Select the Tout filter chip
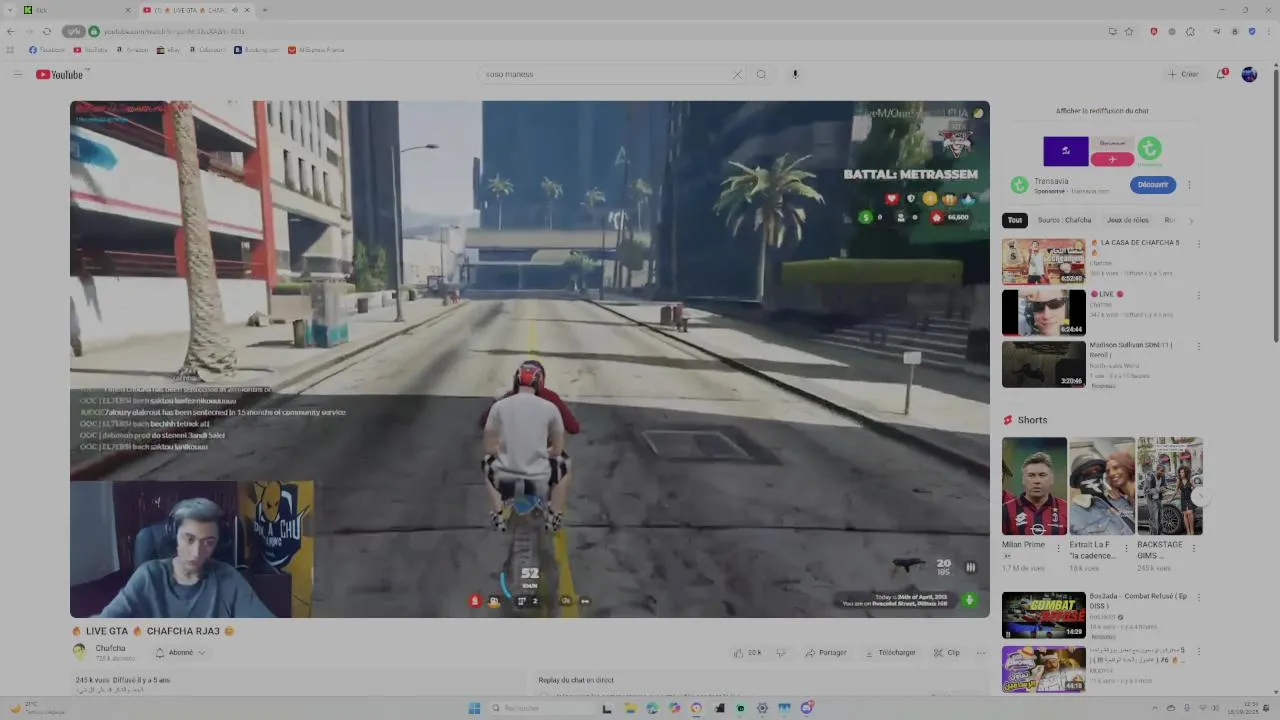Image resolution: width=1280 pixels, height=720 pixels. click(1015, 220)
